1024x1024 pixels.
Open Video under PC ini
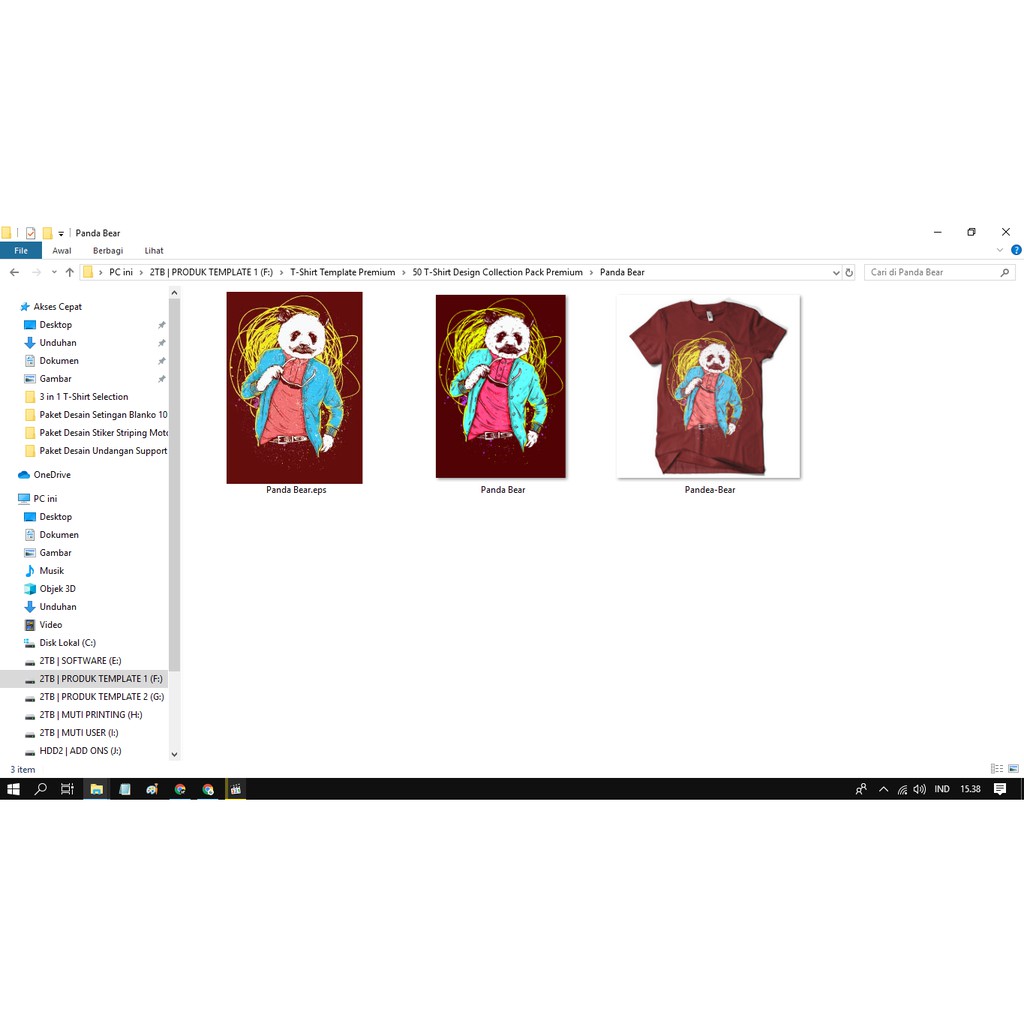point(50,625)
